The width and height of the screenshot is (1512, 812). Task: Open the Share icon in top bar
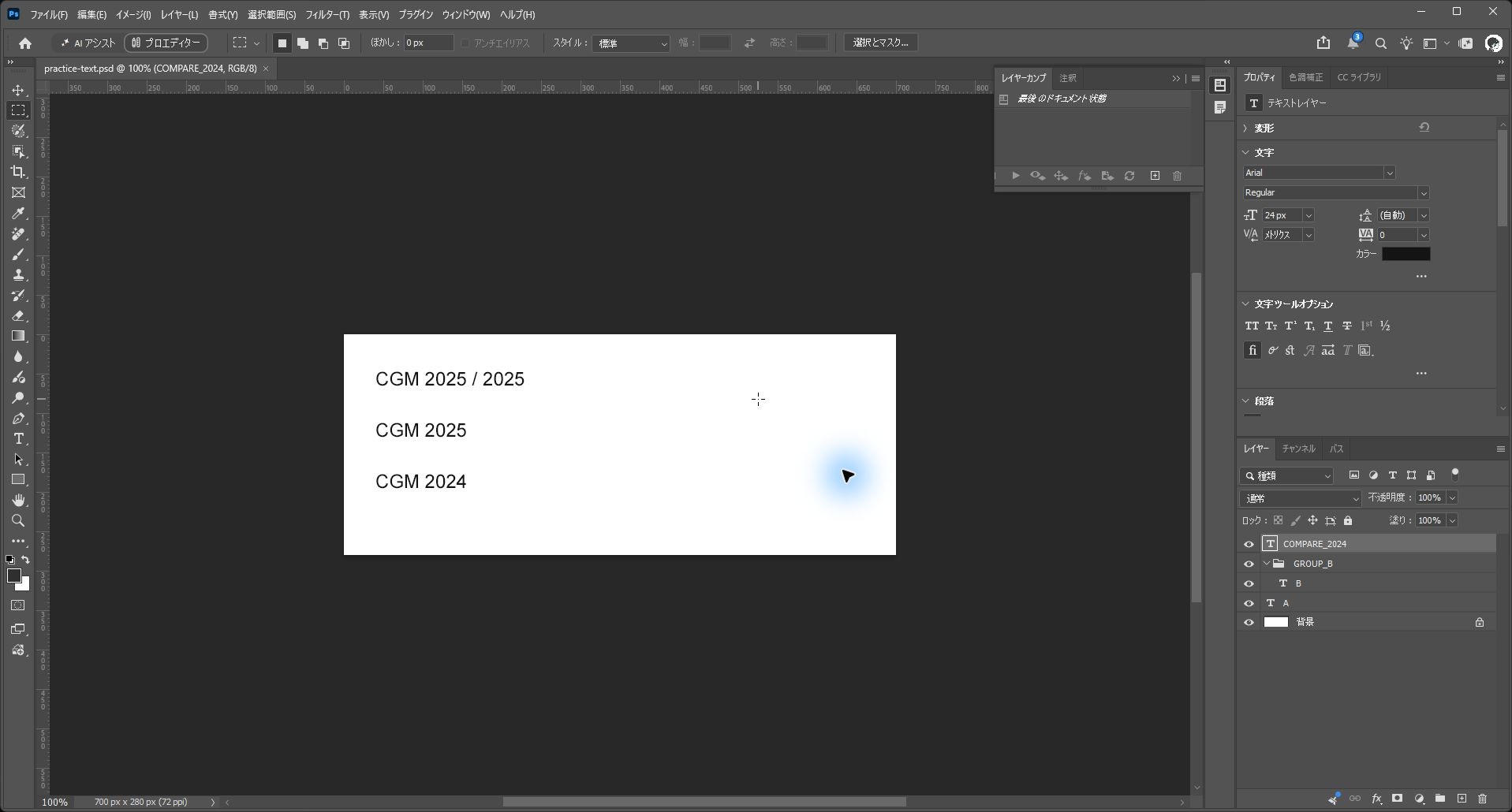click(x=1323, y=43)
